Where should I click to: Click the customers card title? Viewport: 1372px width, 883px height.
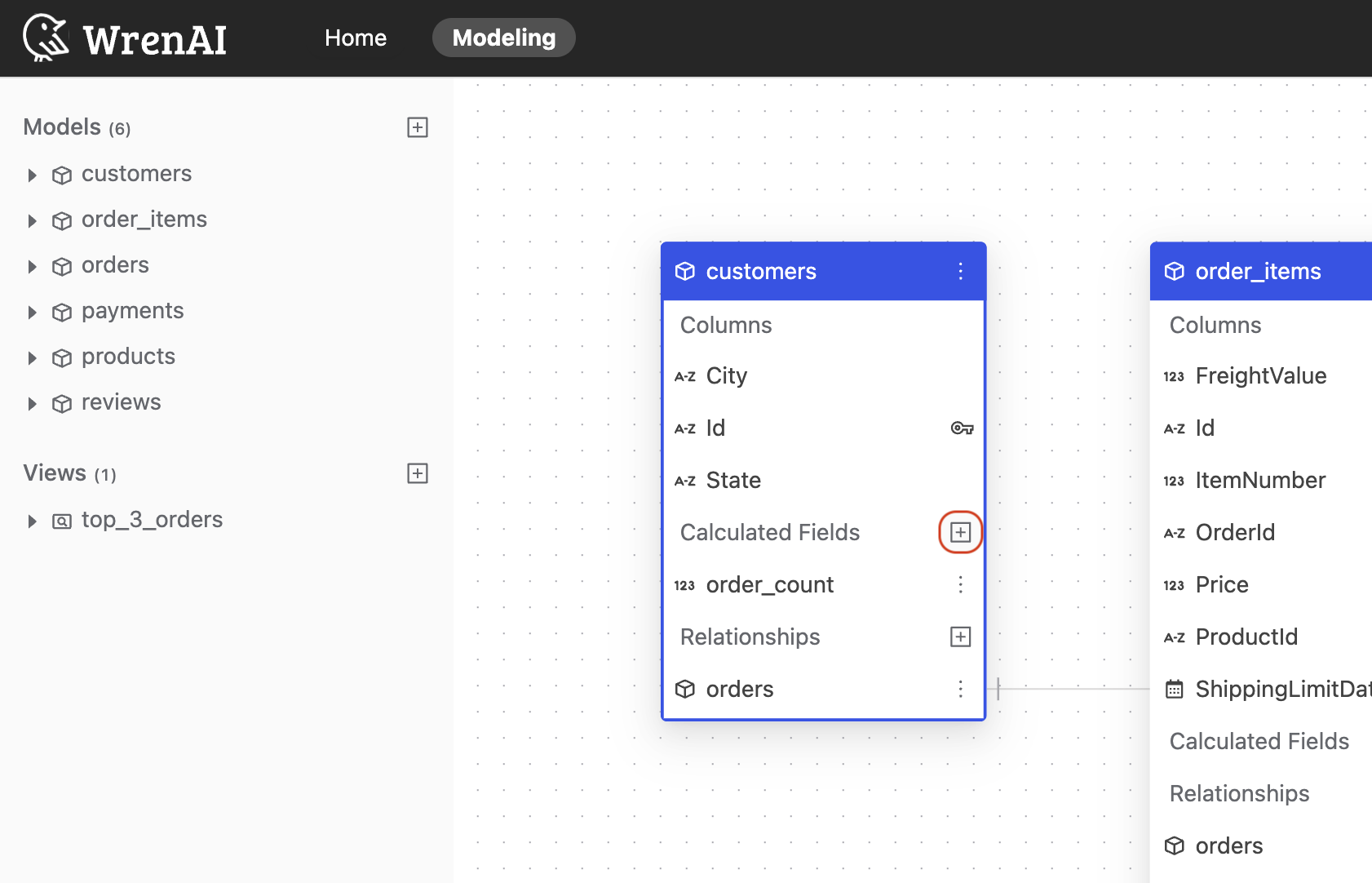tap(761, 271)
